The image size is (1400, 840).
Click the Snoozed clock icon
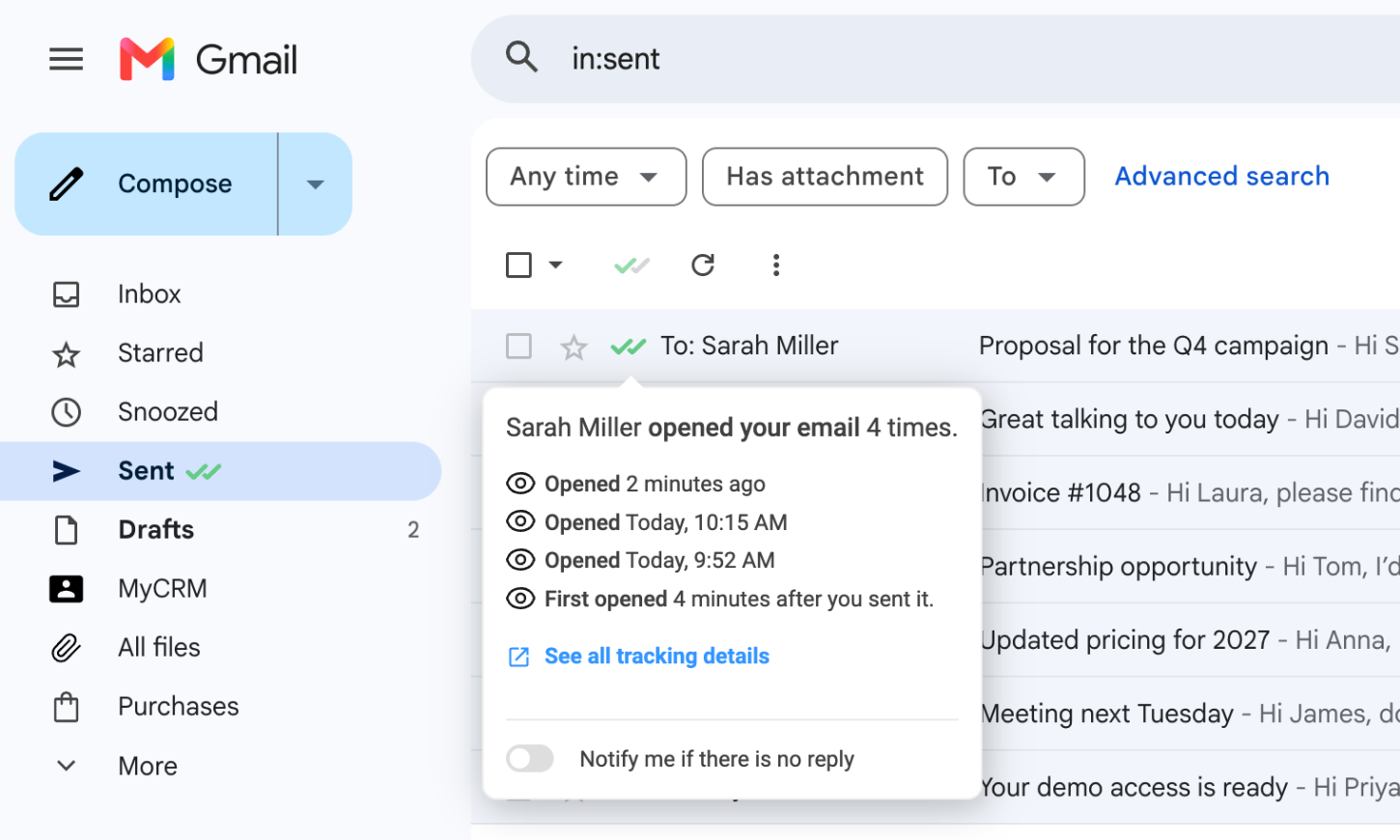[66, 412]
